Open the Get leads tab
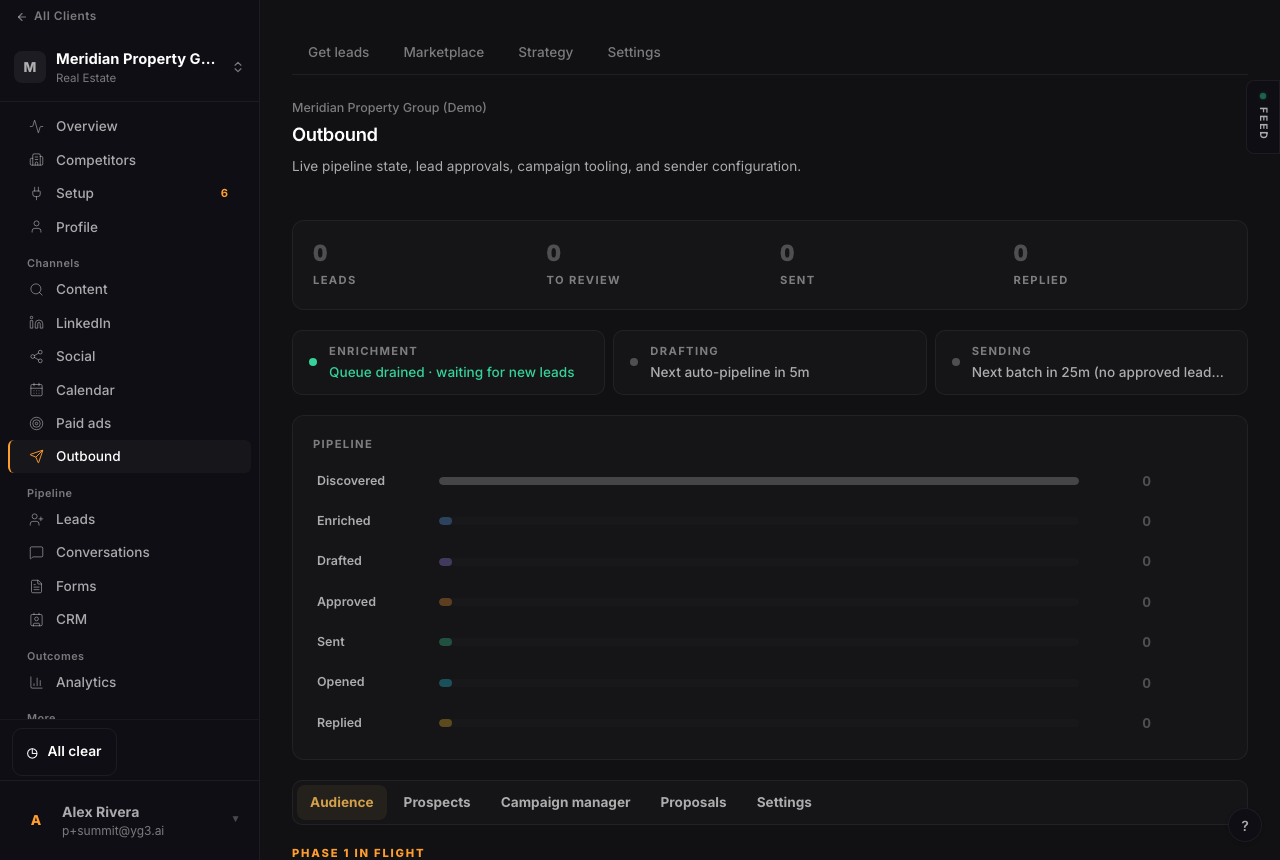The image size is (1280, 860). [x=338, y=52]
